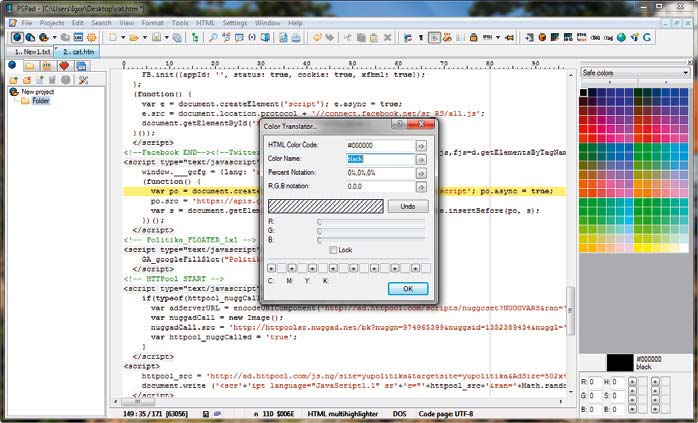This screenshot has width=698, height=423.
Task: Click arrow button beside HTML Color Code
Action: (x=421, y=146)
